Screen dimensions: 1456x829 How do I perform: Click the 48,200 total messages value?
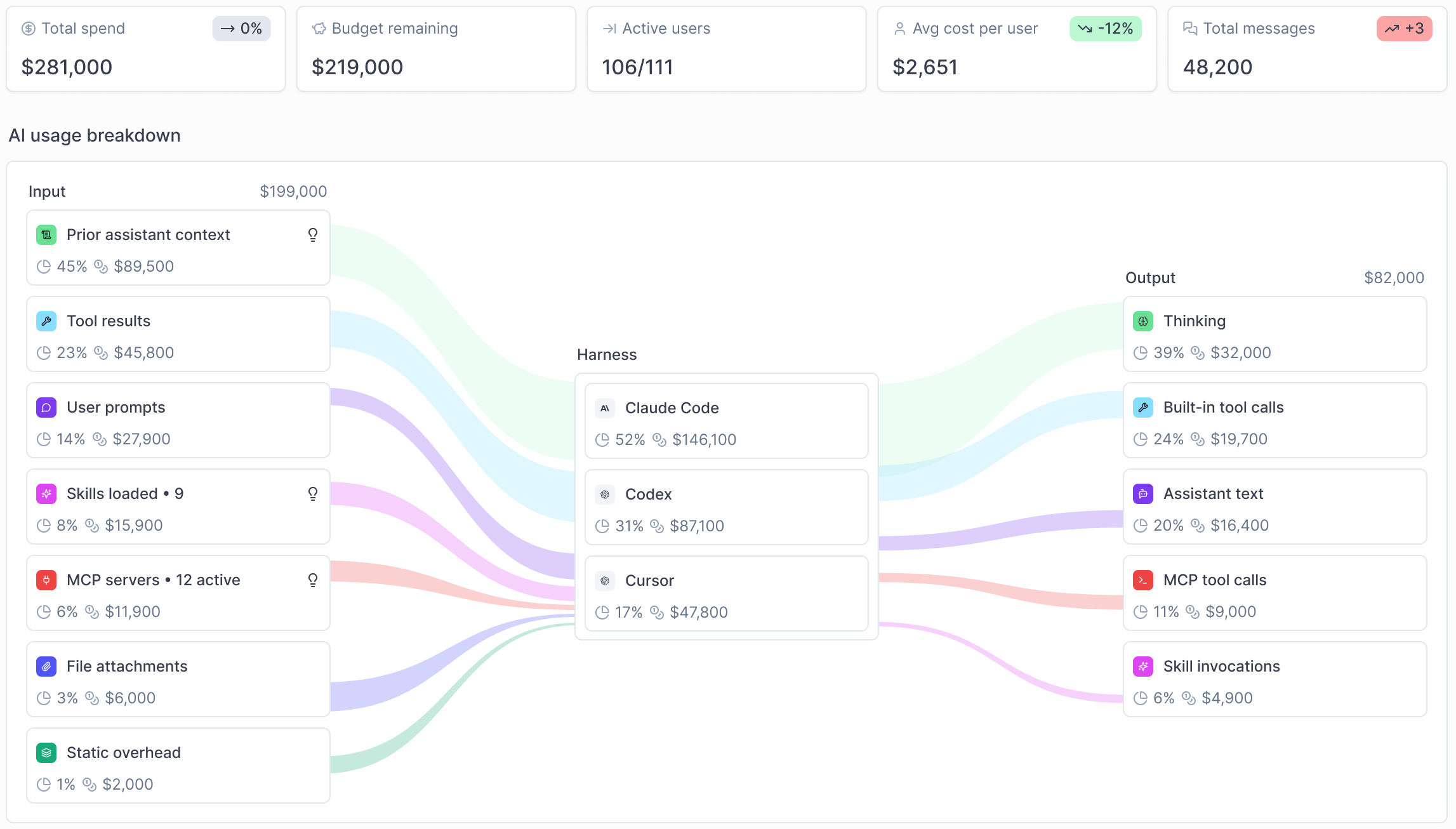(x=1217, y=67)
